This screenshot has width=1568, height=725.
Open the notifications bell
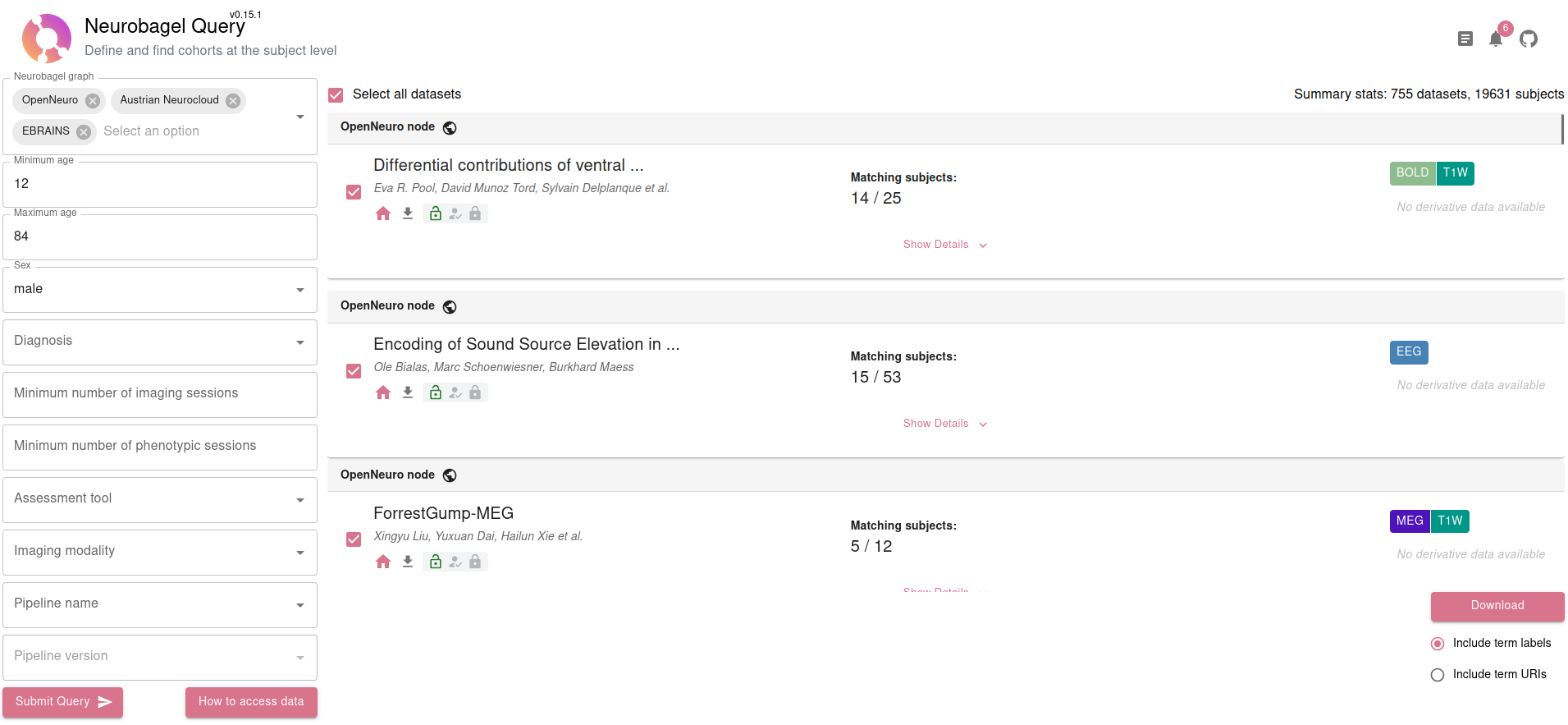1496,39
